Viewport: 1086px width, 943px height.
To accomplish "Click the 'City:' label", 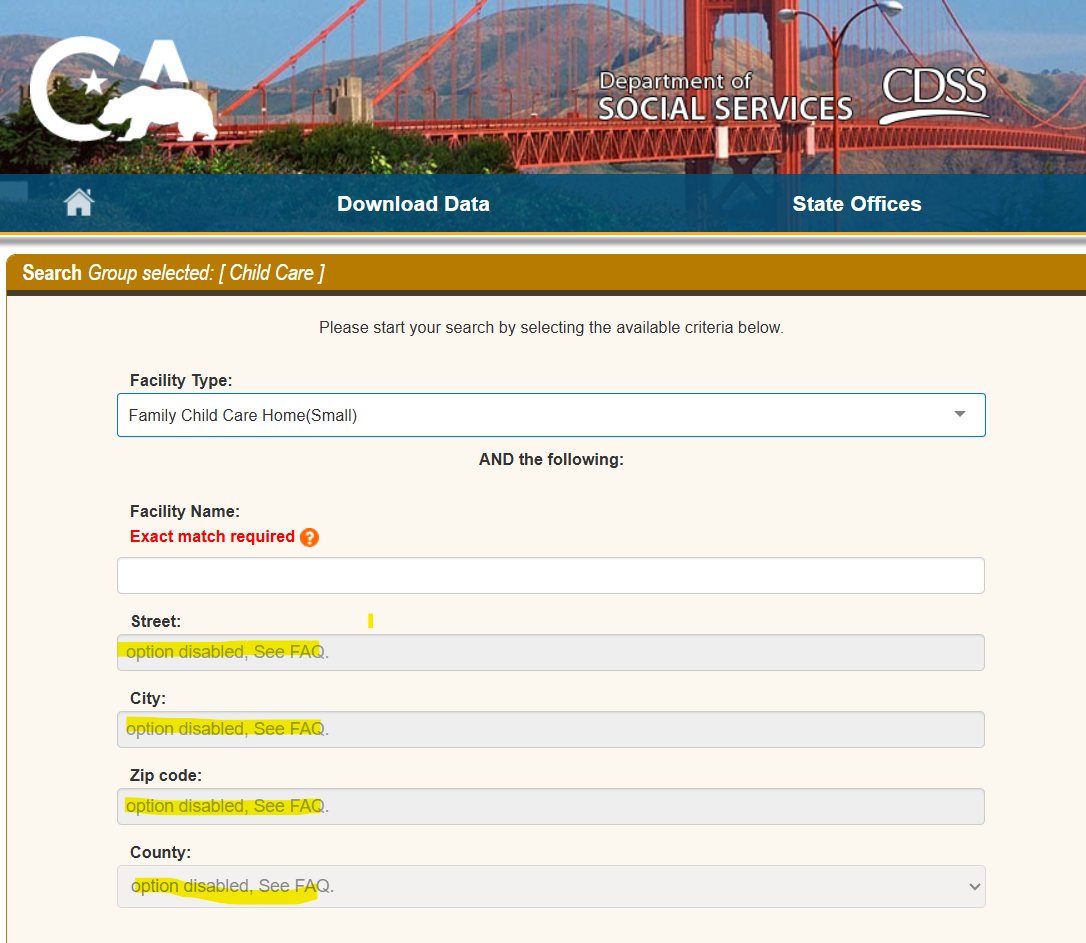I will tap(148, 698).
